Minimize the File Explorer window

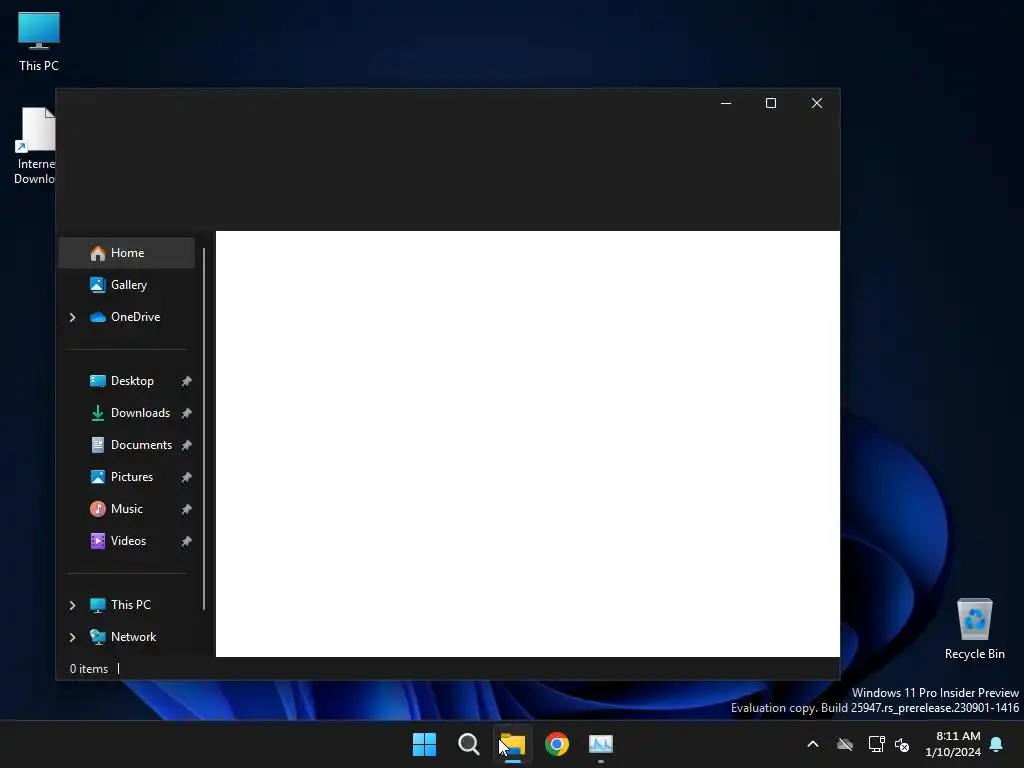pos(726,103)
